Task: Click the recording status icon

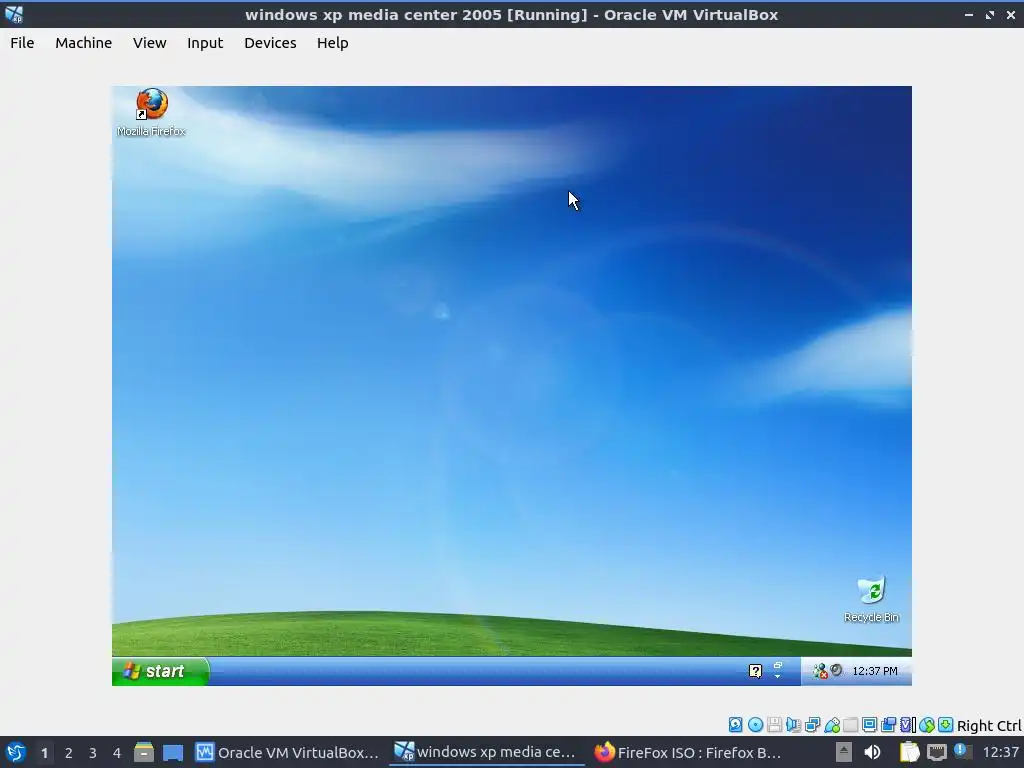Action: tap(888, 725)
